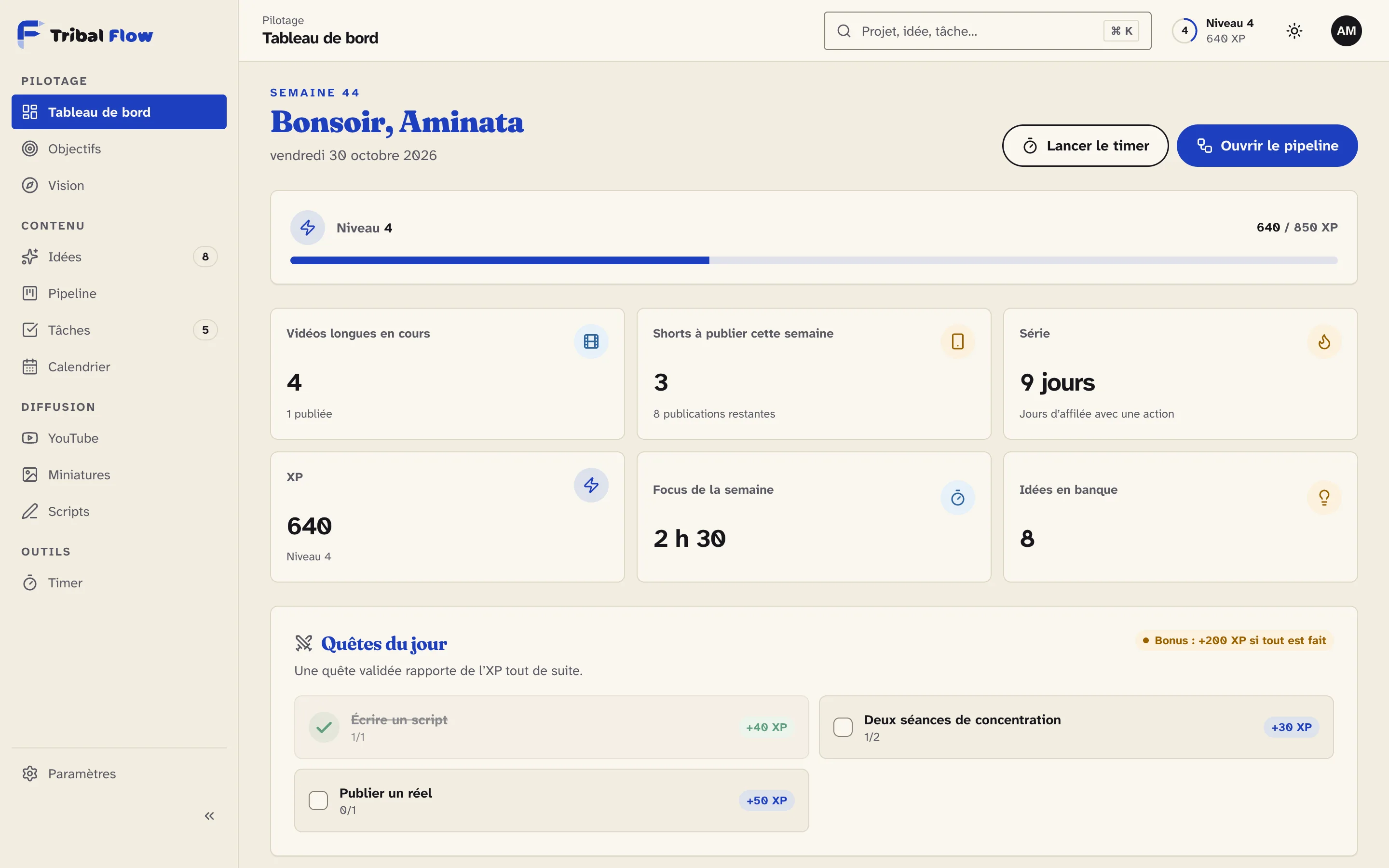1389x868 pixels.
Task: Click the timer icon on Focus card
Action: [x=957, y=498]
